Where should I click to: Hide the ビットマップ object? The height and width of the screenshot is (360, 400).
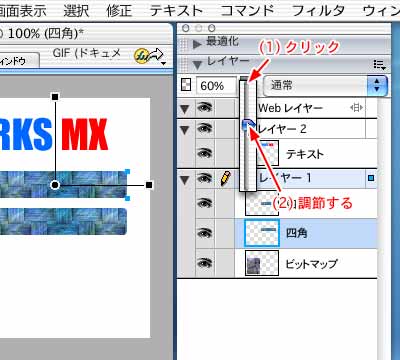[x=205, y=263]
